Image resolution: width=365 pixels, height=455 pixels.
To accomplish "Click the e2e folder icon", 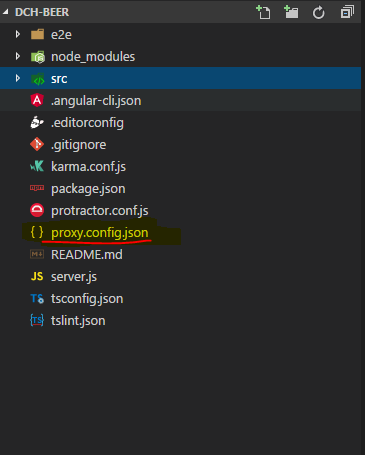I will 37,34.
